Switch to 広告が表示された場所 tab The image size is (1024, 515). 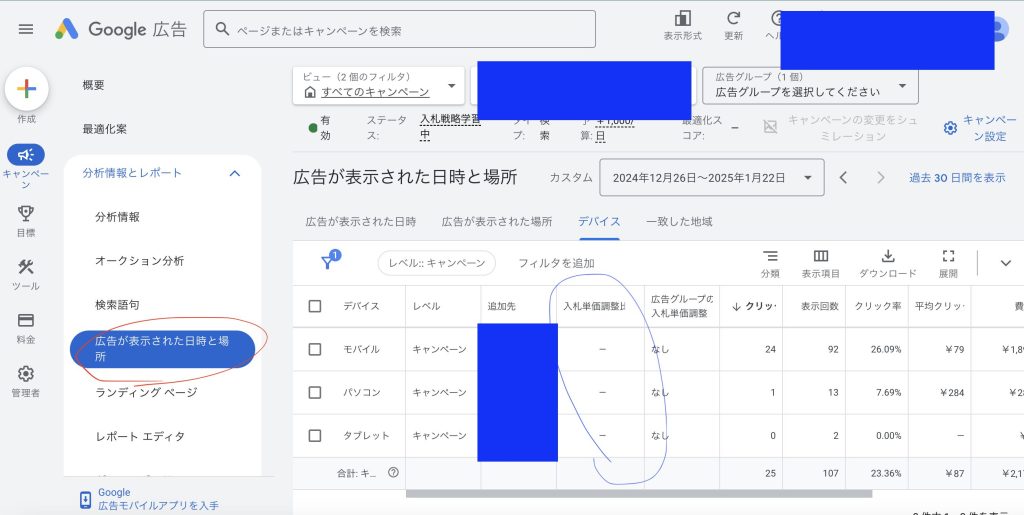[x=497, y=221]
